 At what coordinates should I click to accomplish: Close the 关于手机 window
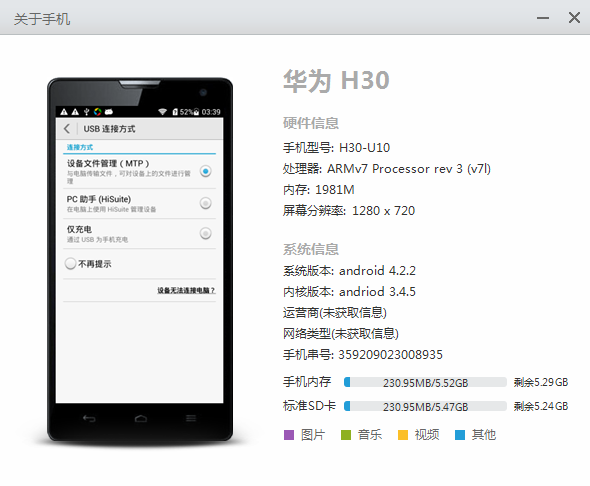coord(574,17)
